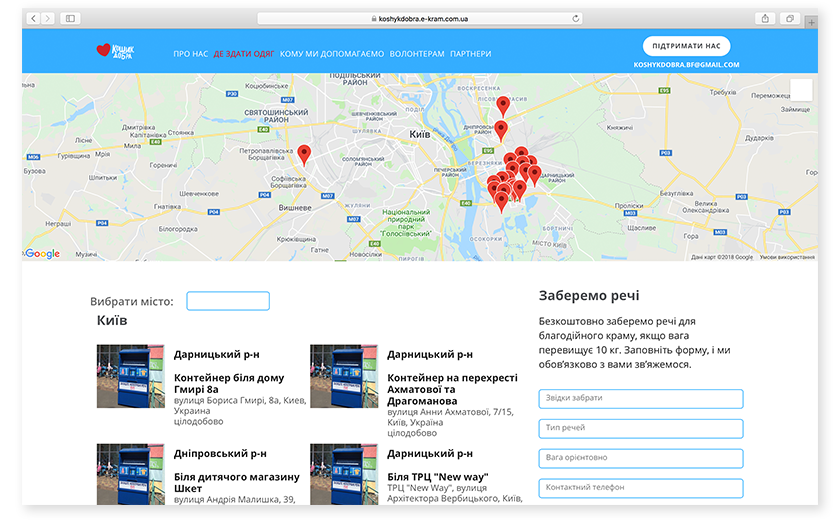This screenshot has height=530, width=840.
Task: Go to 'Кому ми допомагаємо' section
Action: (x=331, y=54)
